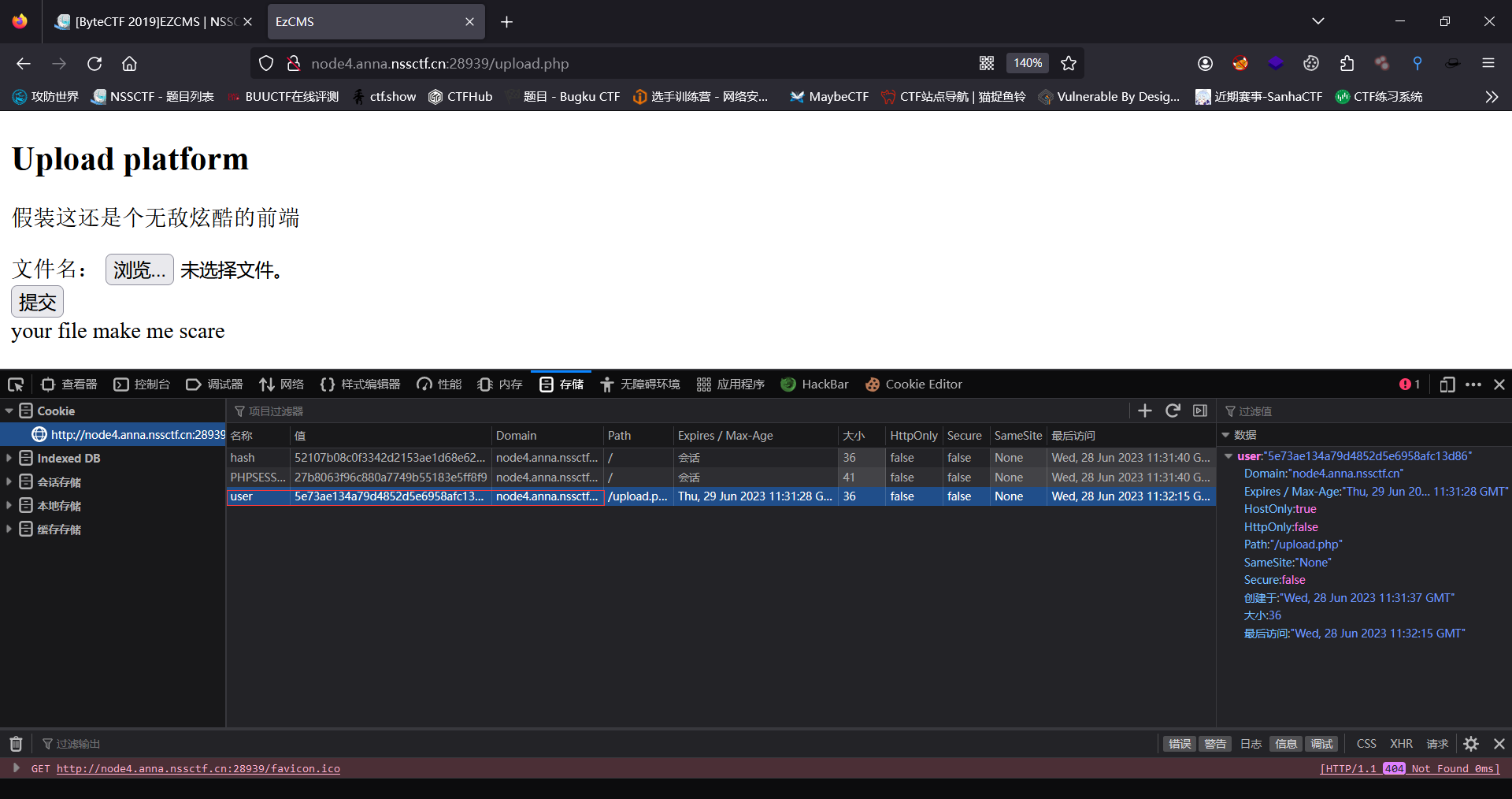This screenshot has width=1512, height=799.
Task: Switch to the 网络 network tab
Action: click(x=282, y=385)
